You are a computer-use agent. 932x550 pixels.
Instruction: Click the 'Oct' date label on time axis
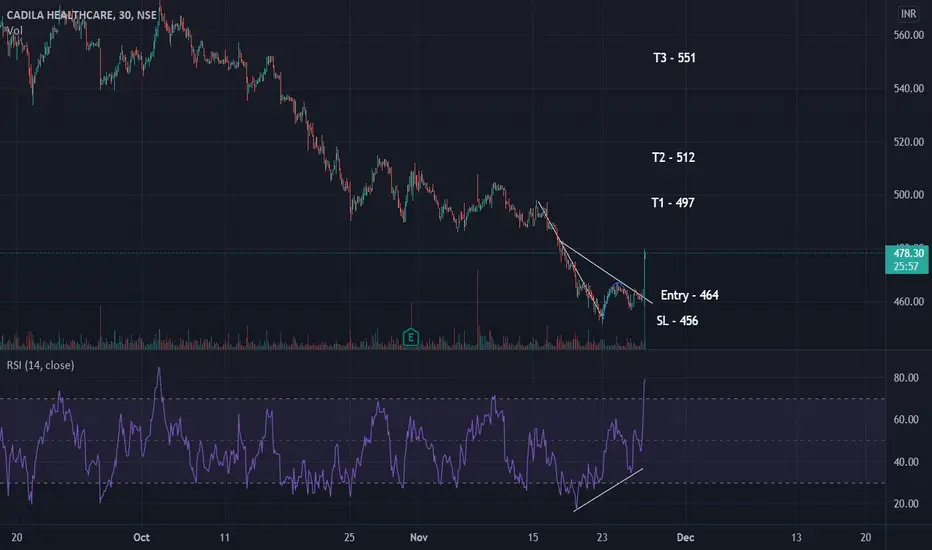(x=141, y=538)
